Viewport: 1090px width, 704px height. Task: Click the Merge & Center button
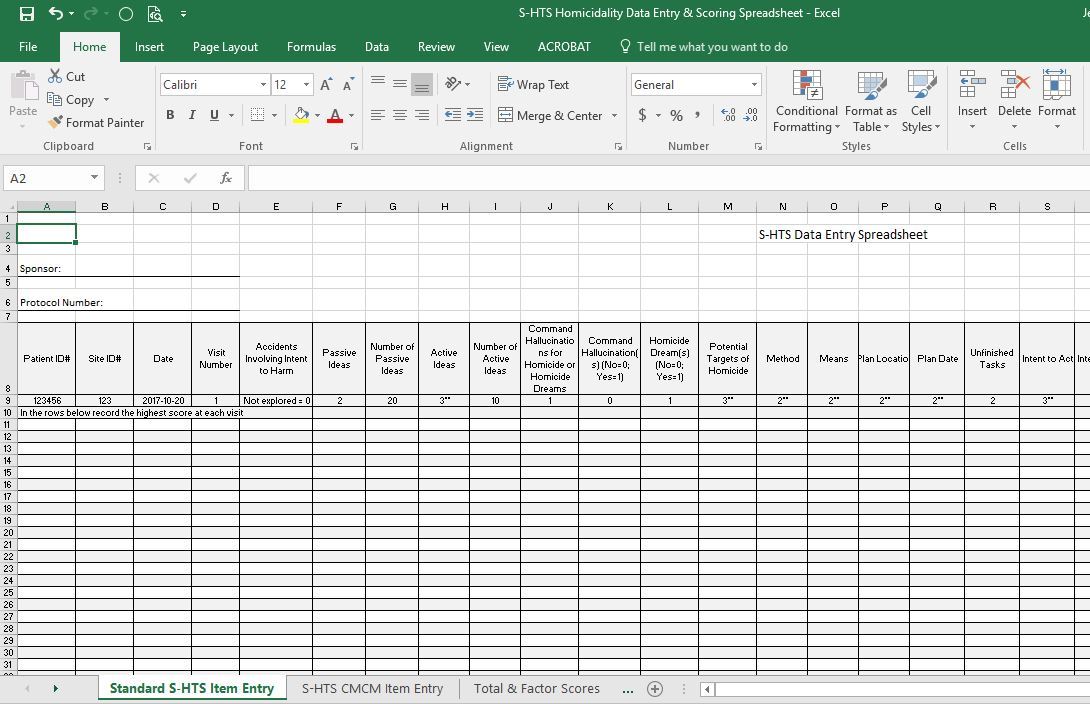[x=550, y=116]
